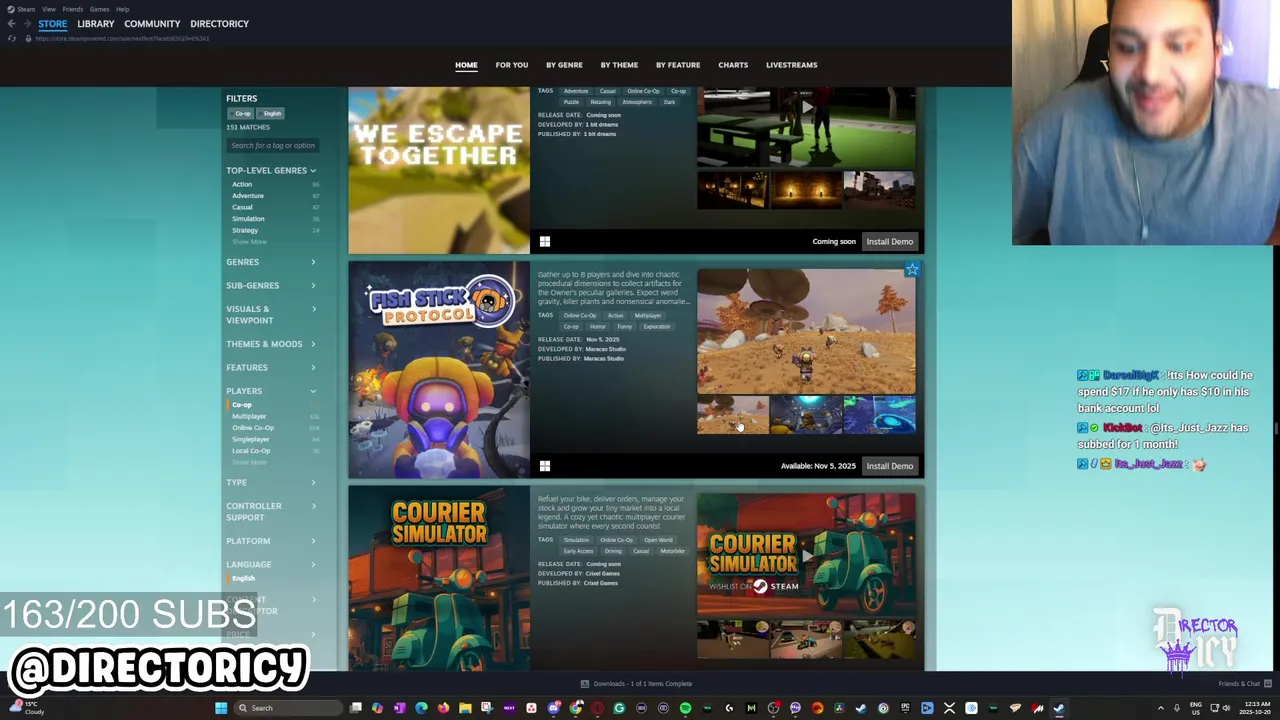Screen dimensions: 1280x720
Task: Open the Task View icon in the taskbar
Action: click(355, 708)
